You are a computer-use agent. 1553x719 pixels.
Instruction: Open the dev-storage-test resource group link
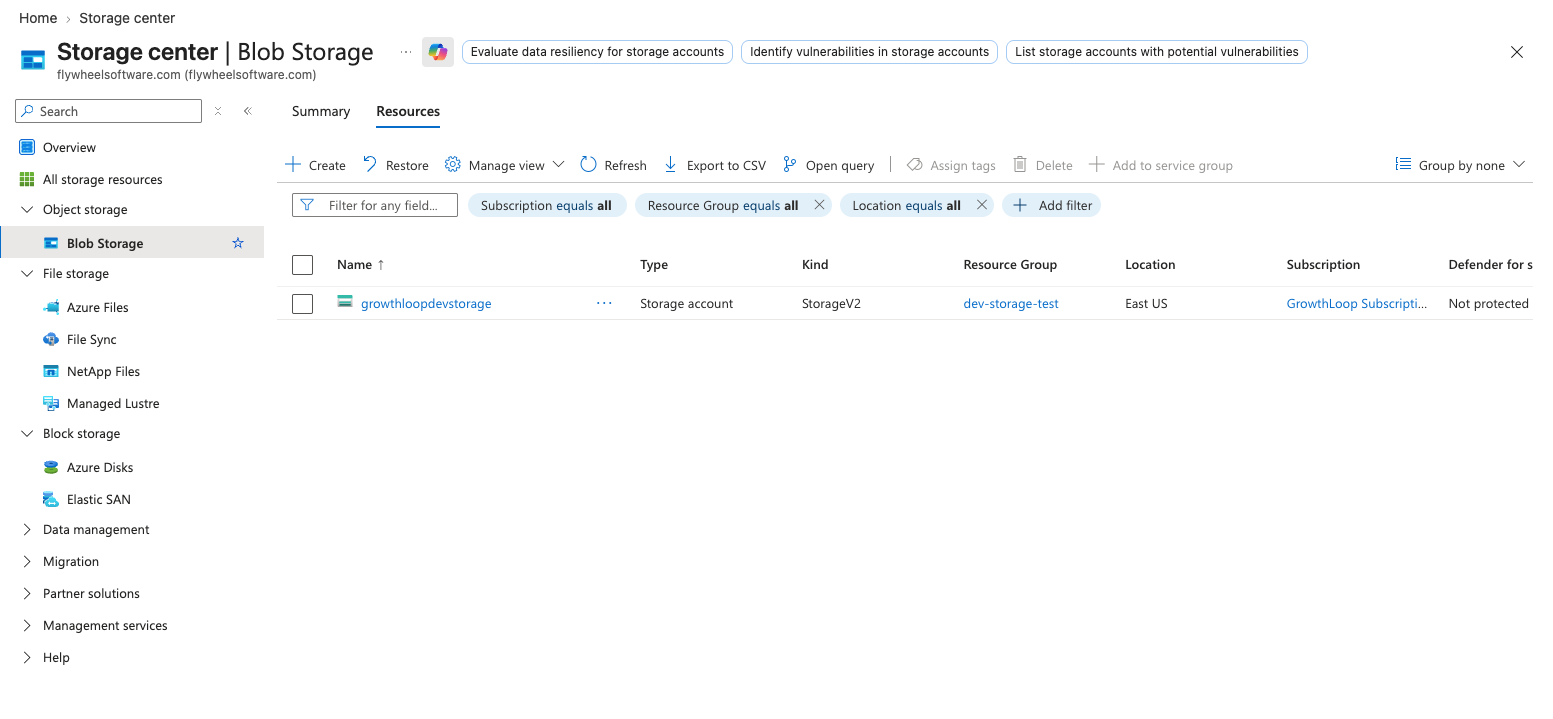click(1011, 303)
